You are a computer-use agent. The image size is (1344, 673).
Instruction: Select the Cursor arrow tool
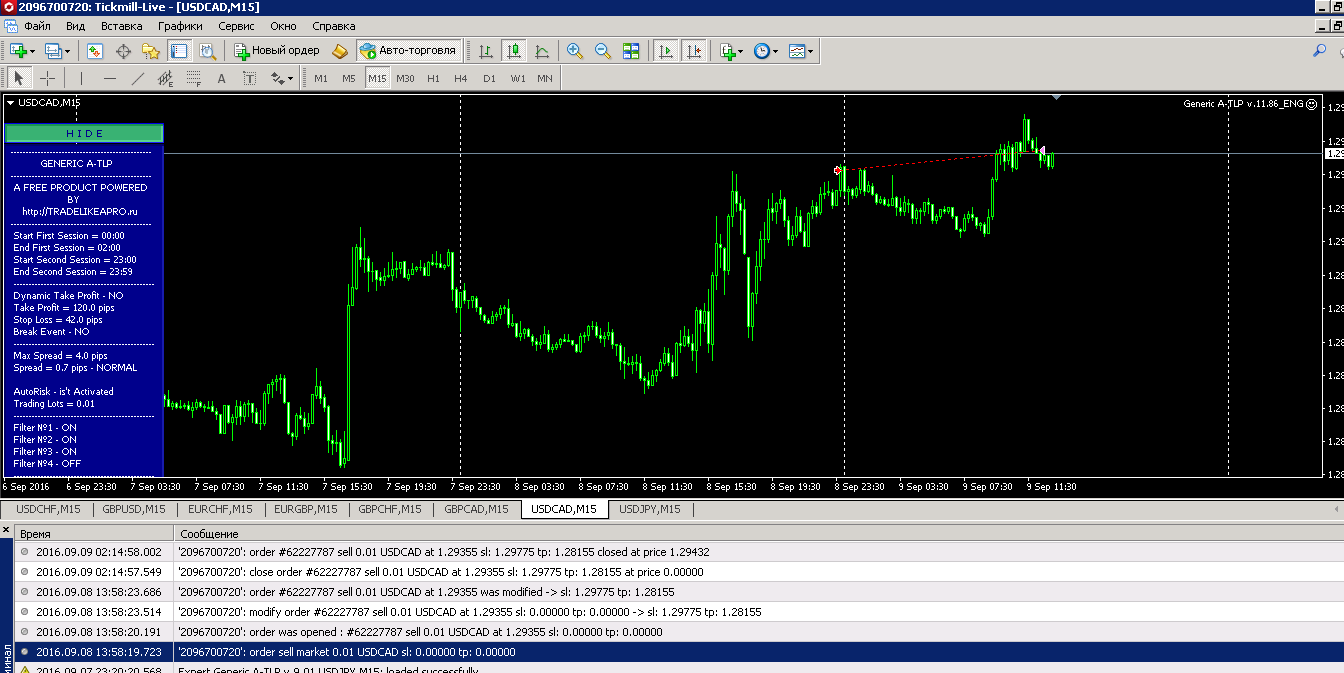19,78
